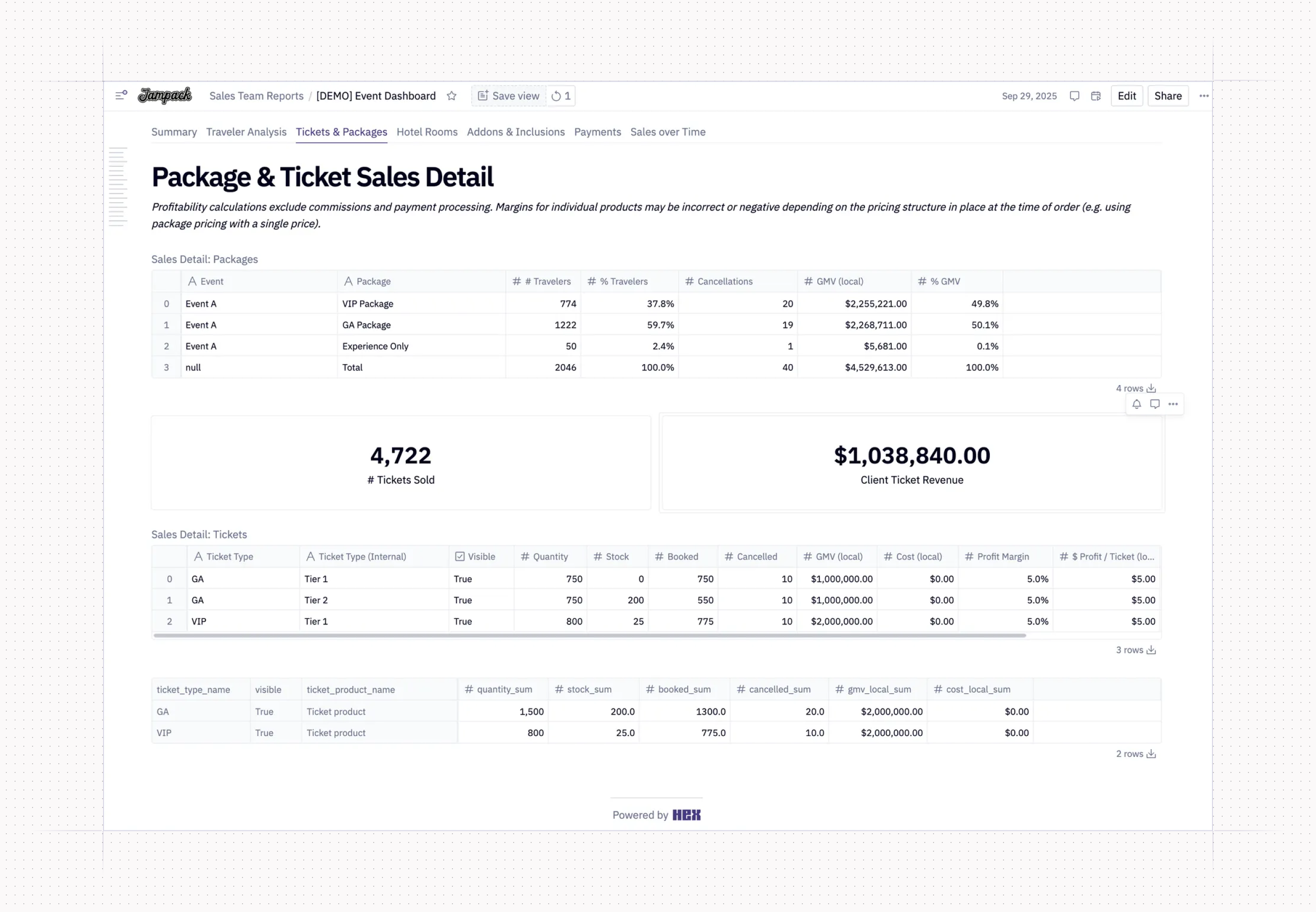
Task: Open the Sales Team Reports breadcrumb link
Action: (x=256, y=95)
